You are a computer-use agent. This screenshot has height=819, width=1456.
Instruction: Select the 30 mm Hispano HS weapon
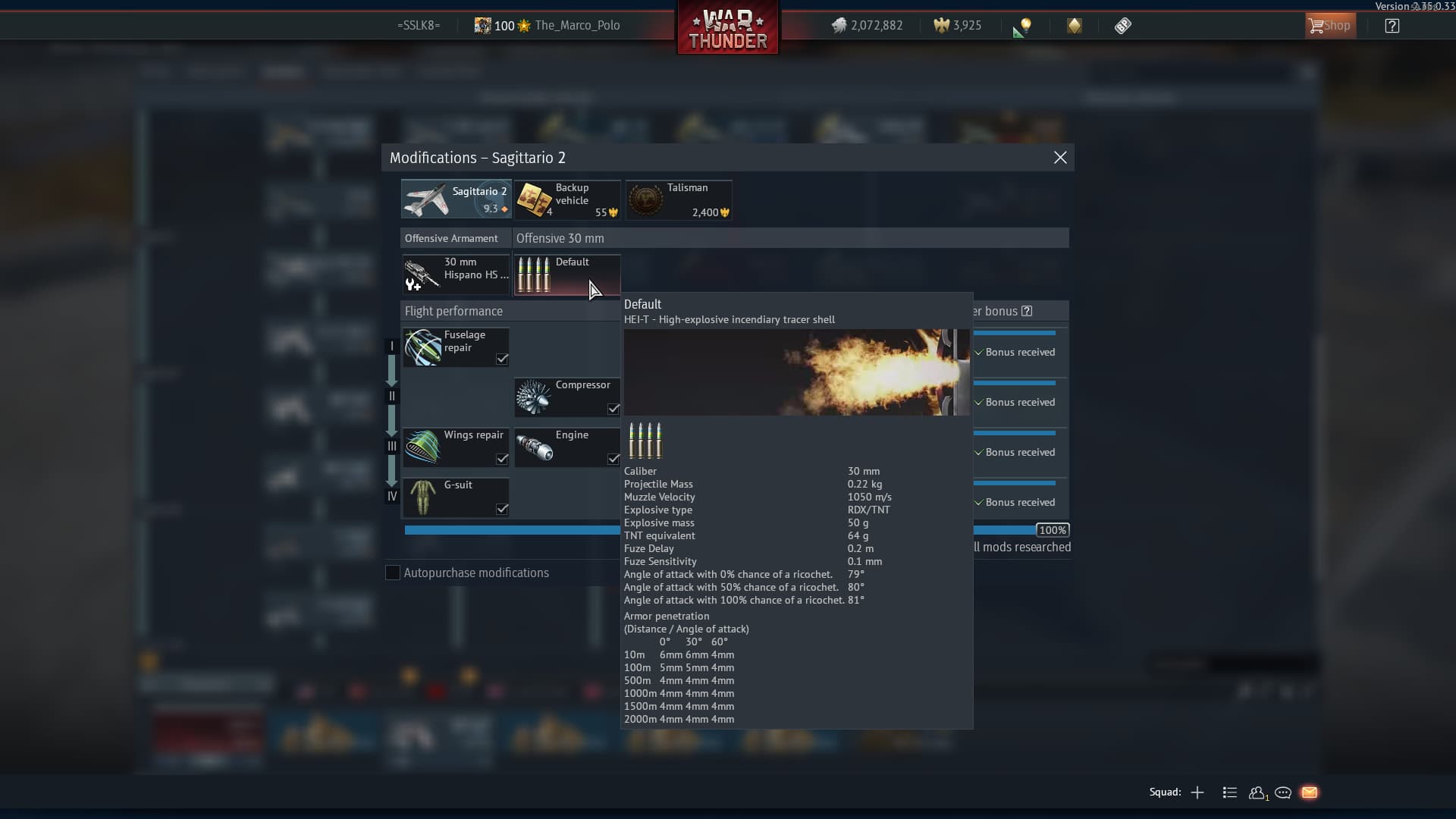[x=456, y=275]
